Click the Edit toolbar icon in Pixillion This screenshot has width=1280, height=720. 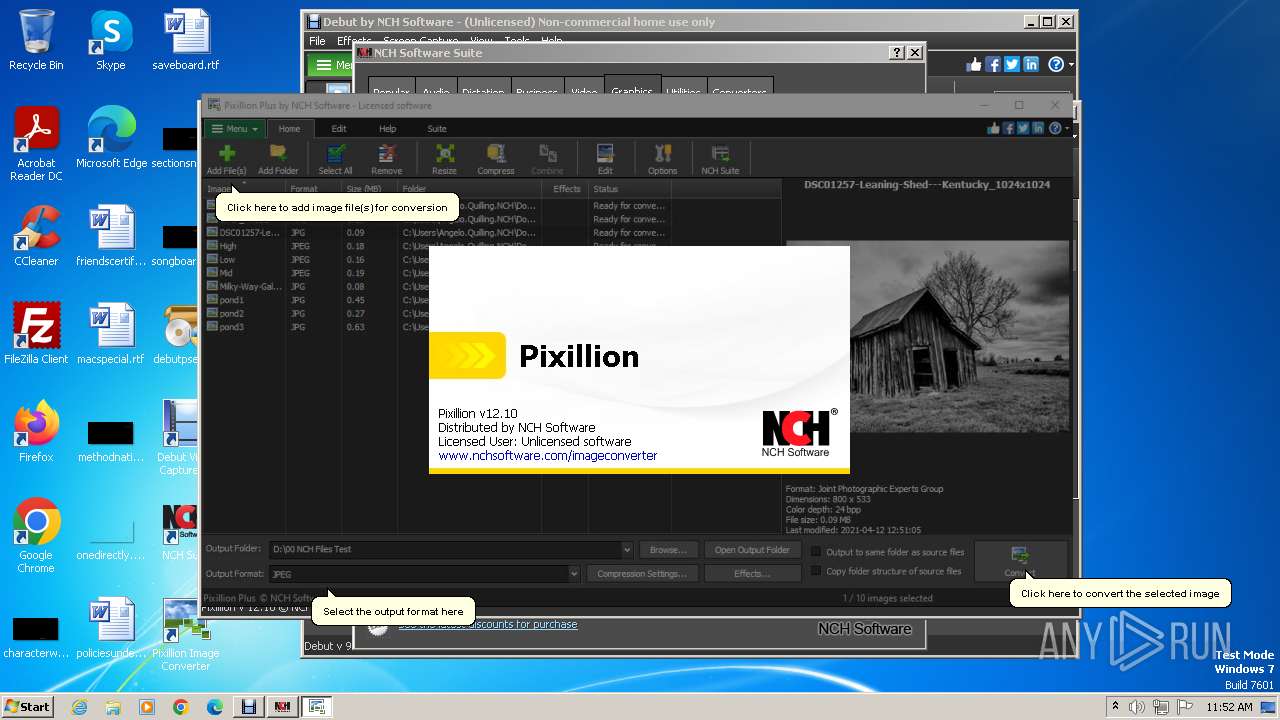[605, 158]
